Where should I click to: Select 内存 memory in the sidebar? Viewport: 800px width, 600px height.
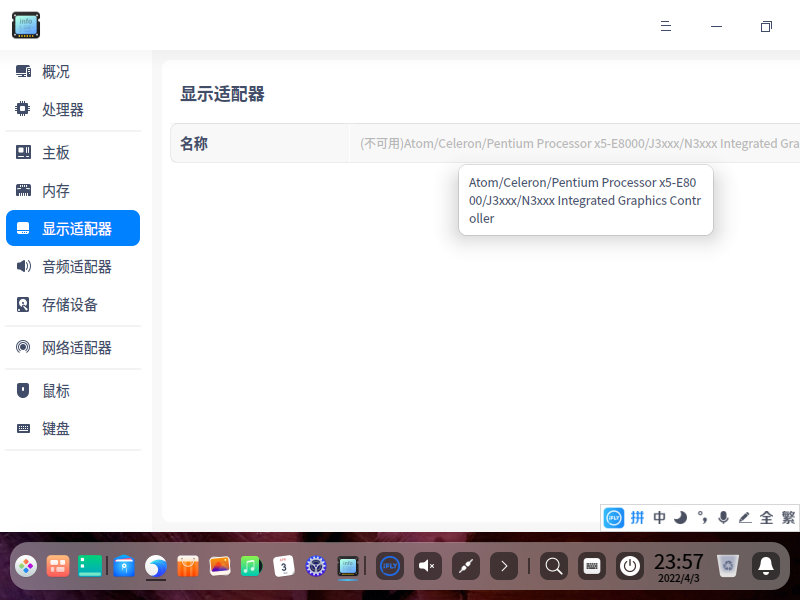(x=54, y=189)
